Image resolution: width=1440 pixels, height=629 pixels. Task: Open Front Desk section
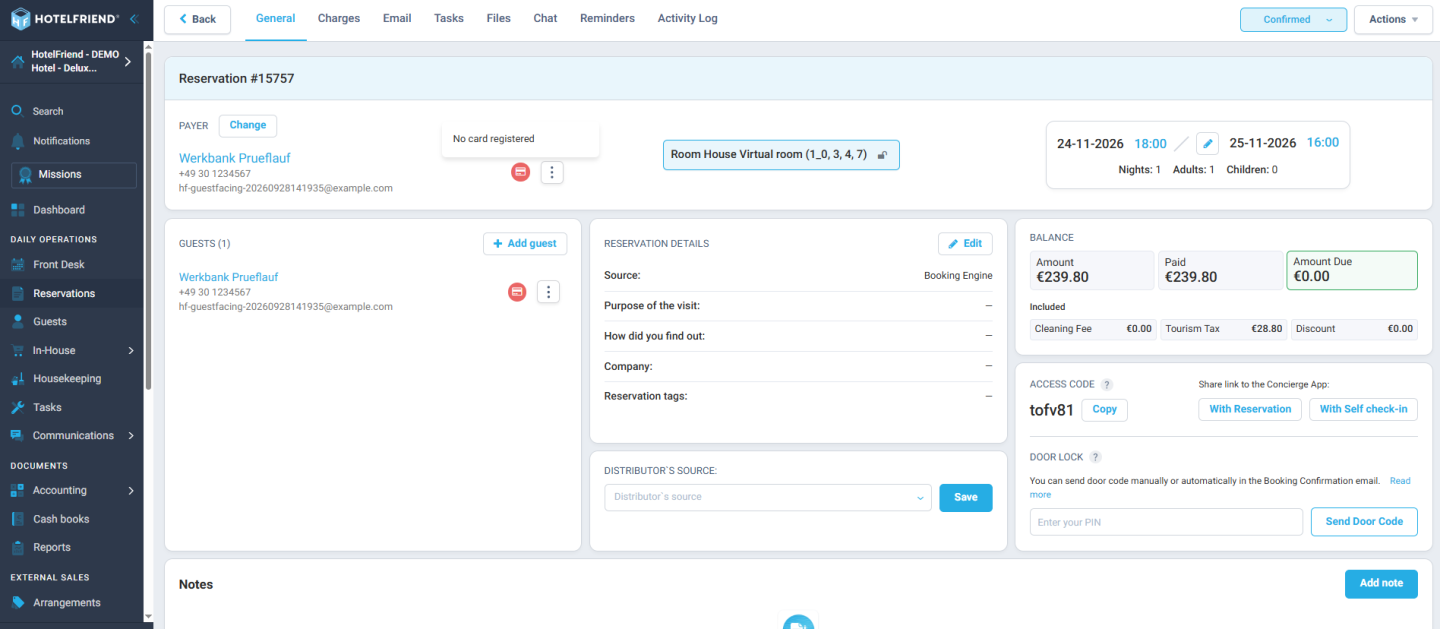59,265
